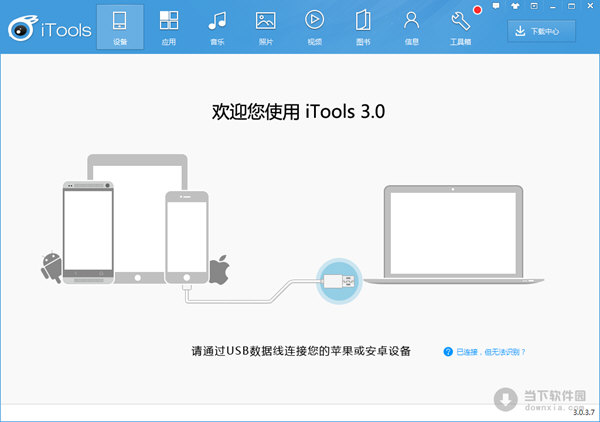Open the 工具箱 (Toolbox) wrench section
Screen dimensions: 600x422
point(460,27)
